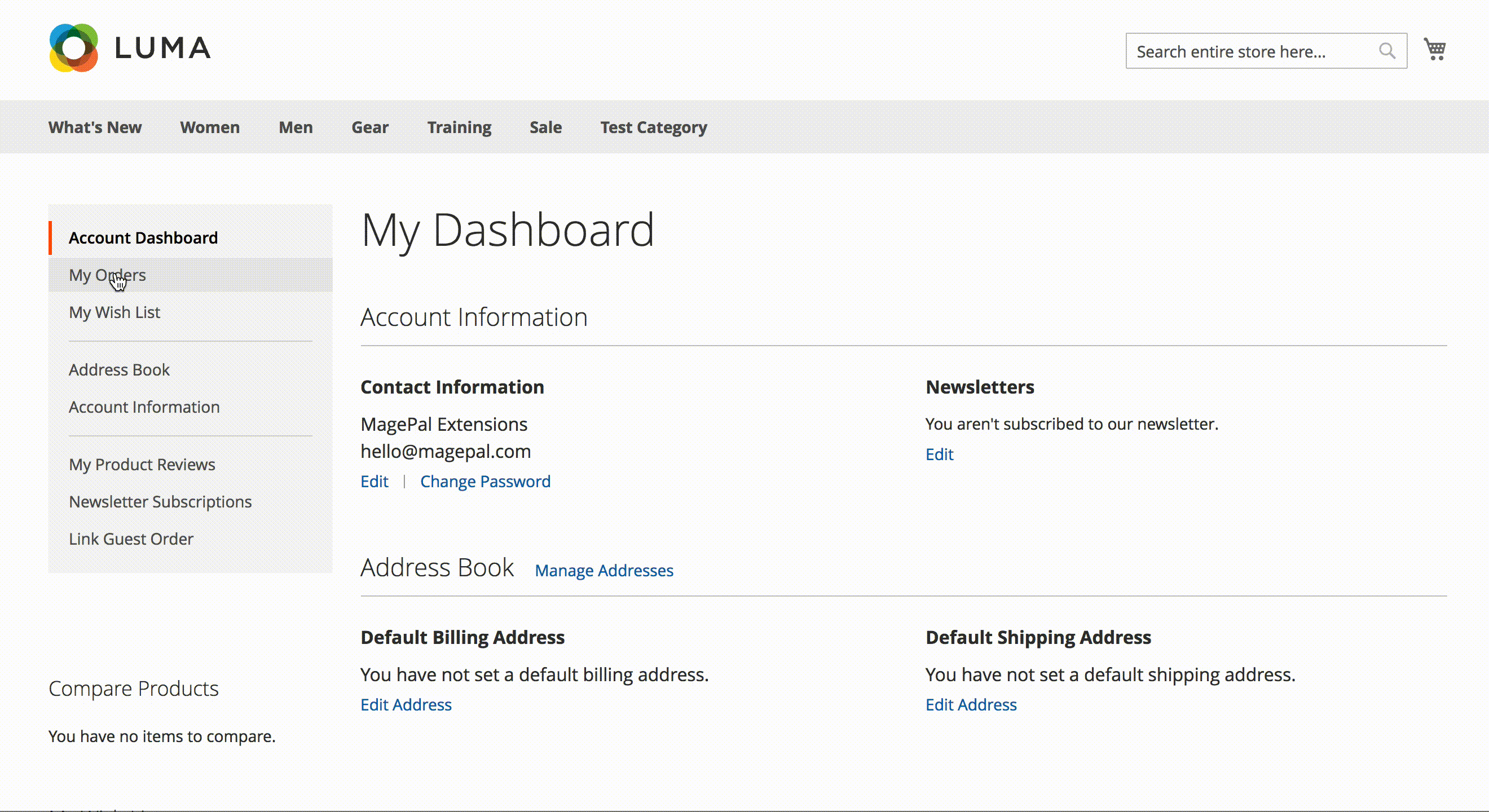Click the Luma logo icon
The image size is (1489, 812).
(x=73, y=48)
